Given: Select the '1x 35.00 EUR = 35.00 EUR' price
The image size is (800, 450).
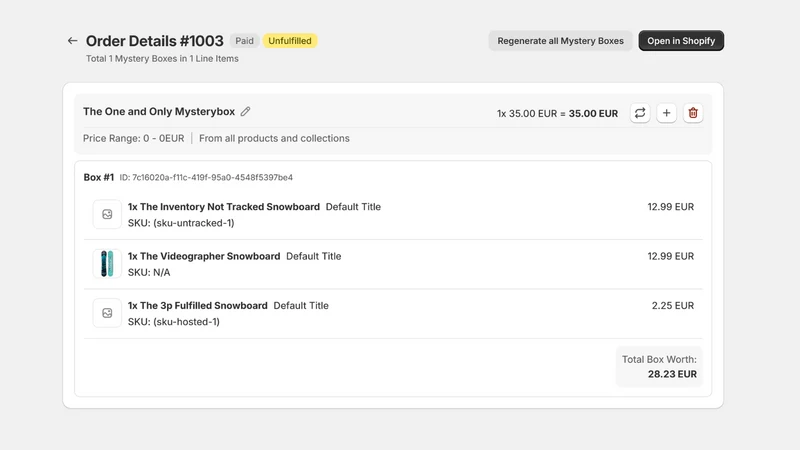Looking at the screenshot, I should [x=557, y=113].
